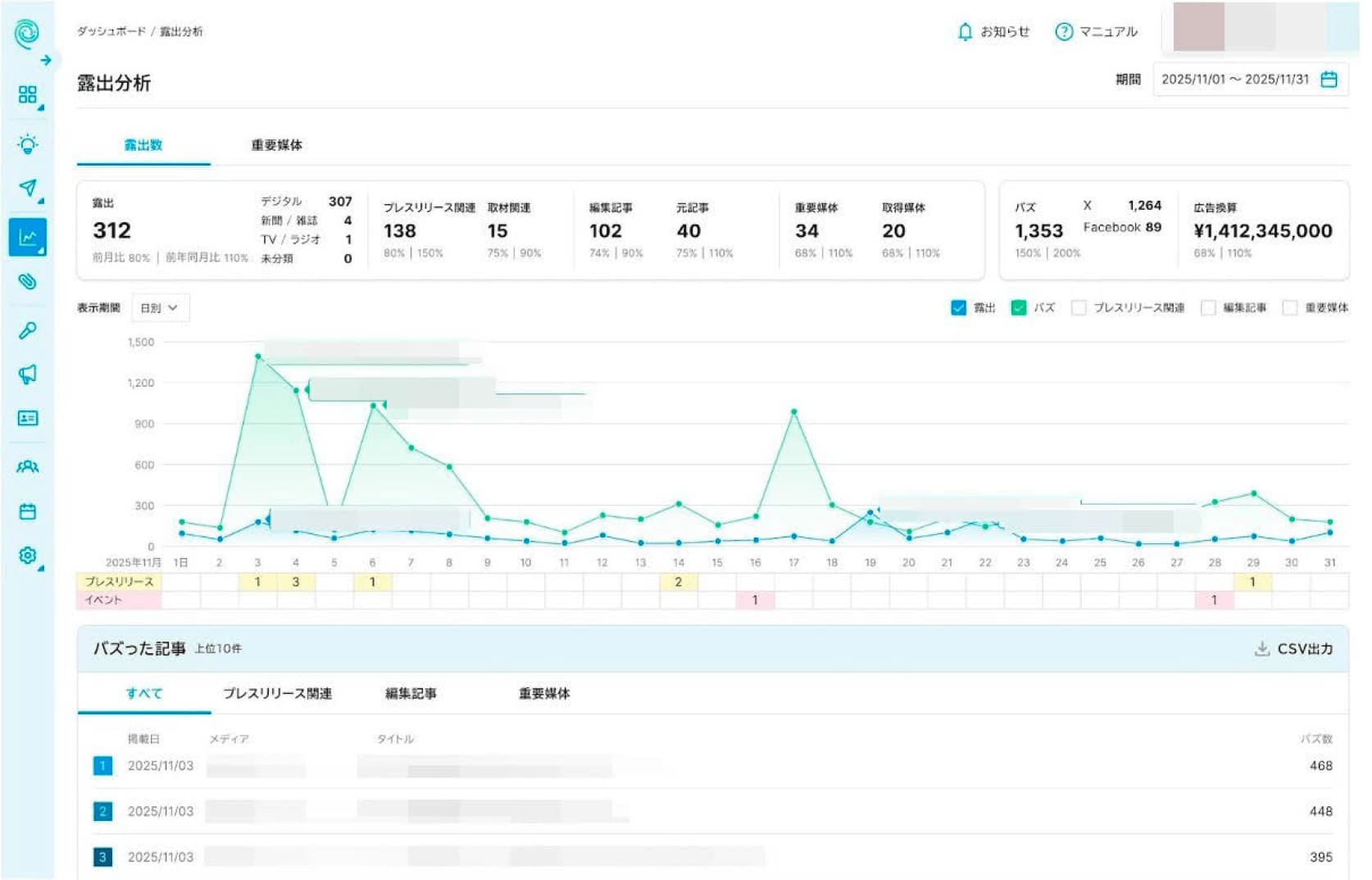Viewport: 1372px width, 880px height.
Task: Click the megaphone icon in sidebar
Action: pos(27,374)
